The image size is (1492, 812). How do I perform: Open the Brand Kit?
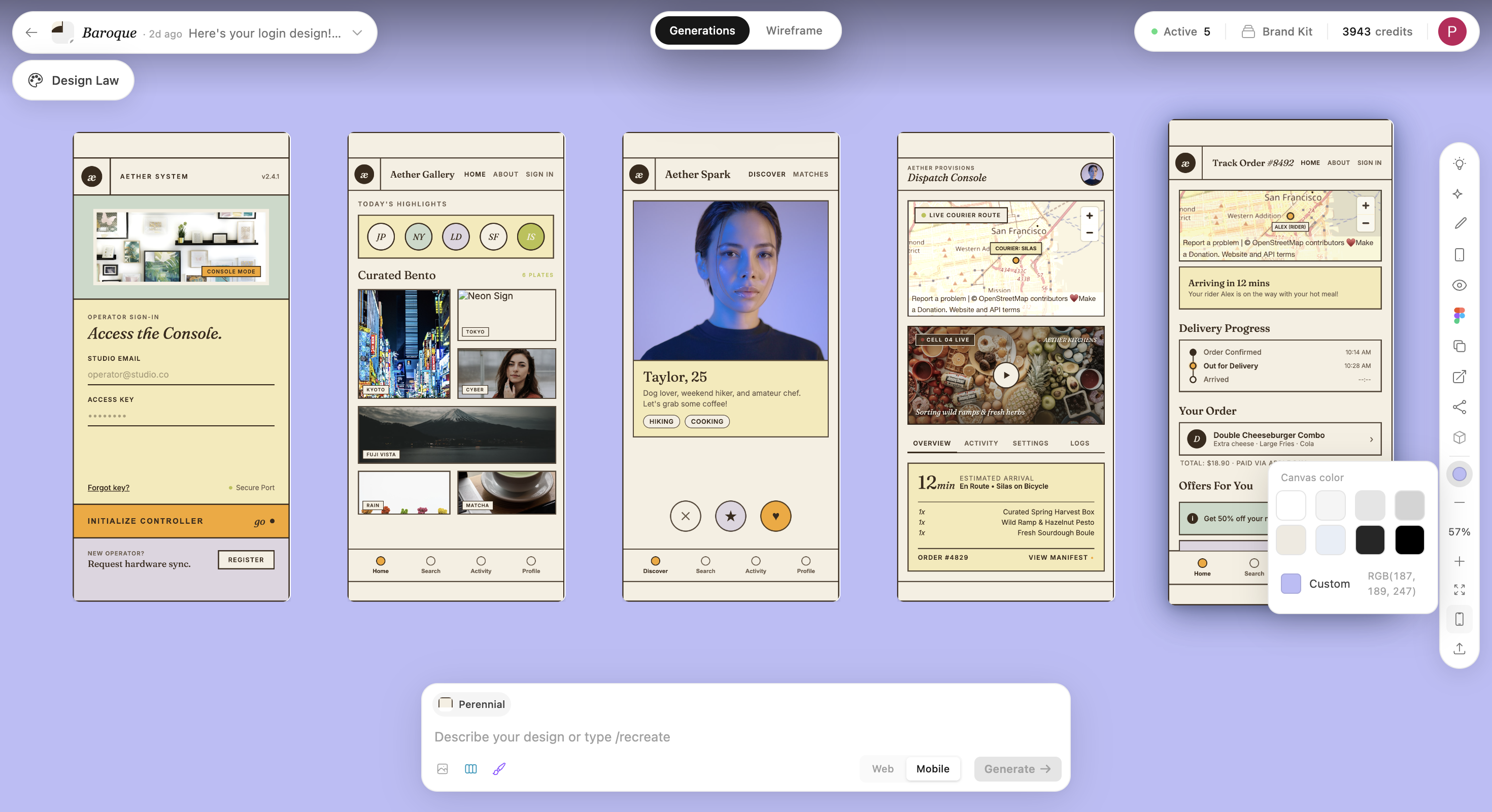click(1277, 32)
